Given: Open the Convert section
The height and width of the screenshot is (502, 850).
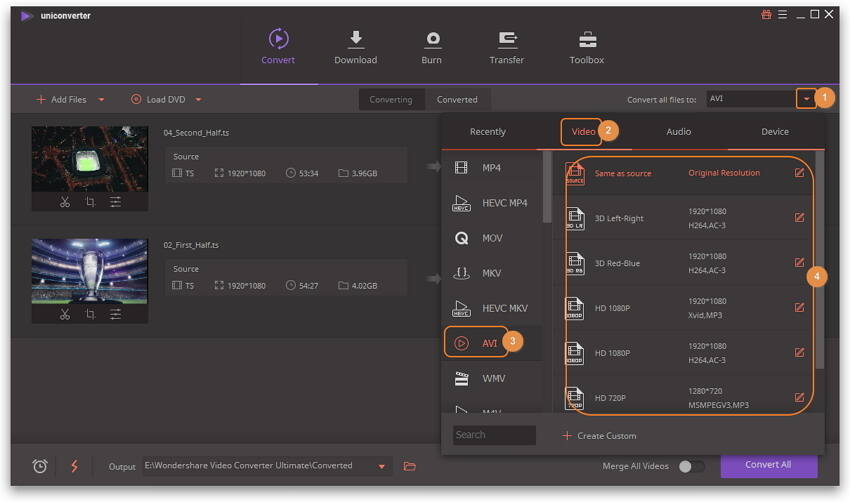Looking at the screenshot, I should tap(278, 47).
